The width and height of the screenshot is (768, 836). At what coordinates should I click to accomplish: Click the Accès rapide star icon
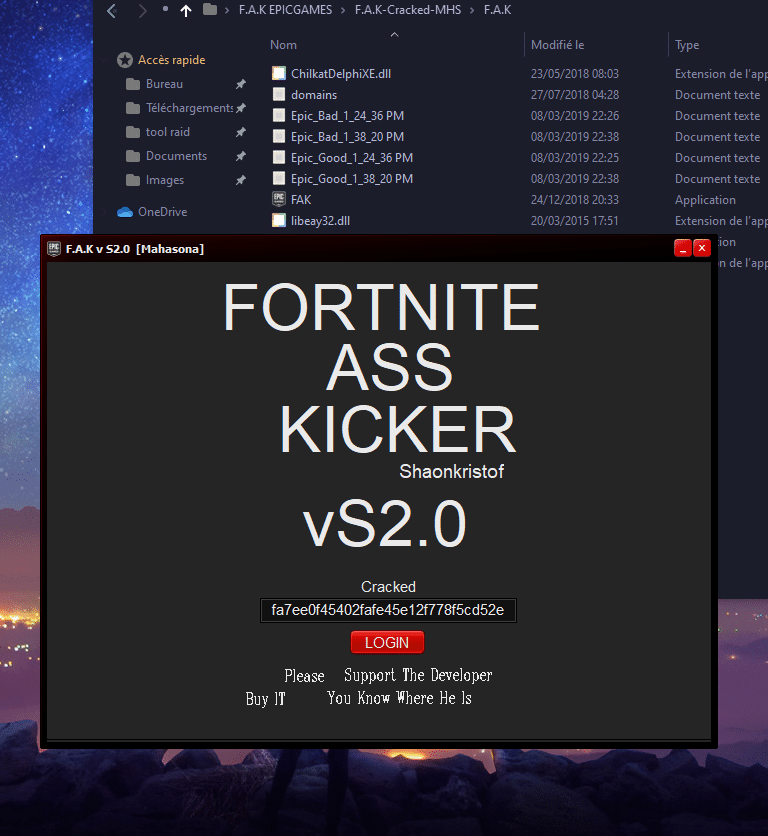(125, 60)
